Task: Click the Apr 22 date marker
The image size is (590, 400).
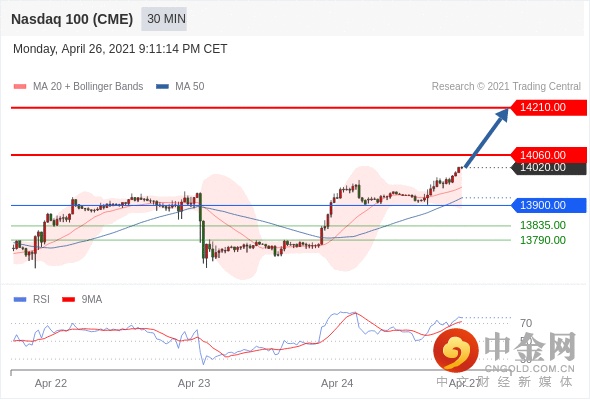Action: tap(51, 383)
